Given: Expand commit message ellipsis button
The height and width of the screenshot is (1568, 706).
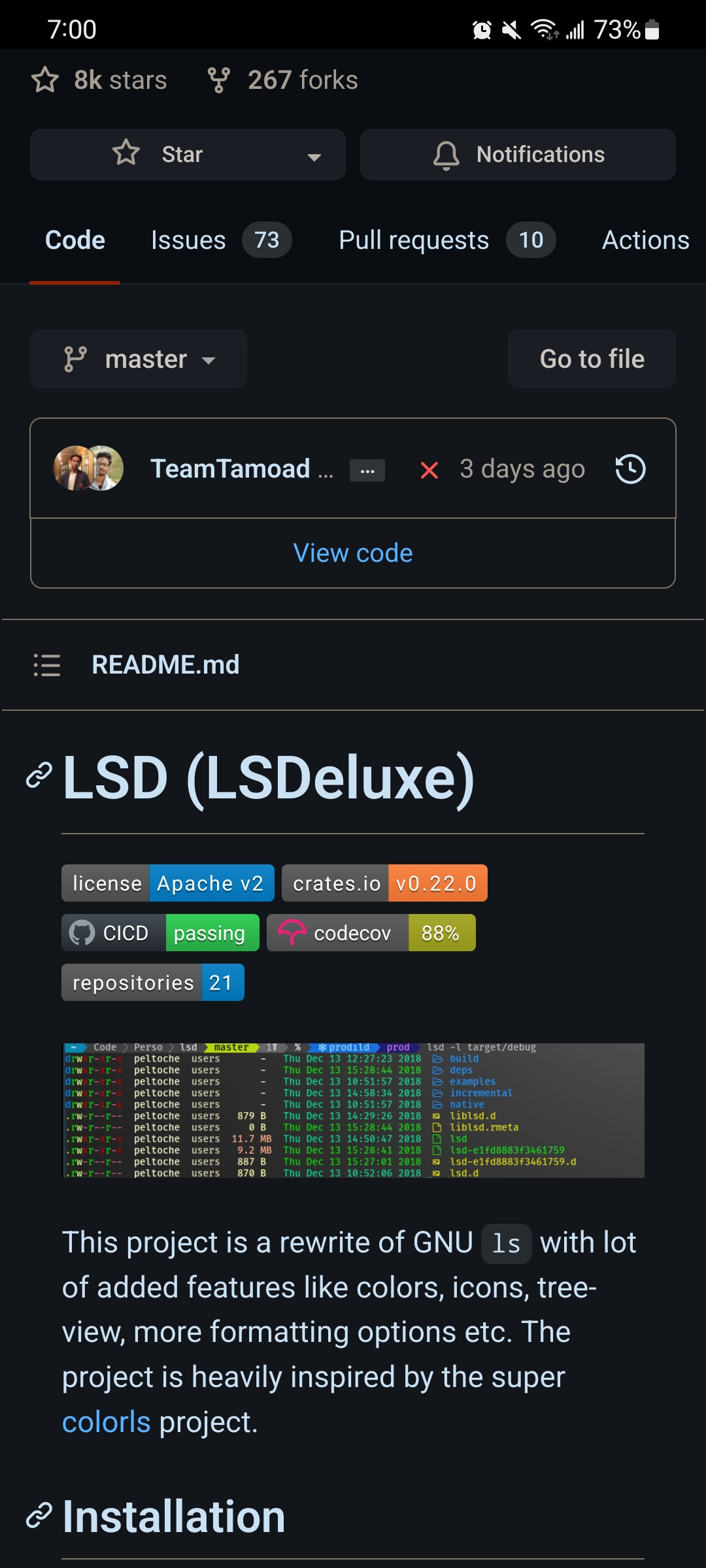Looking at the screenshot, I should pos(367,470).
